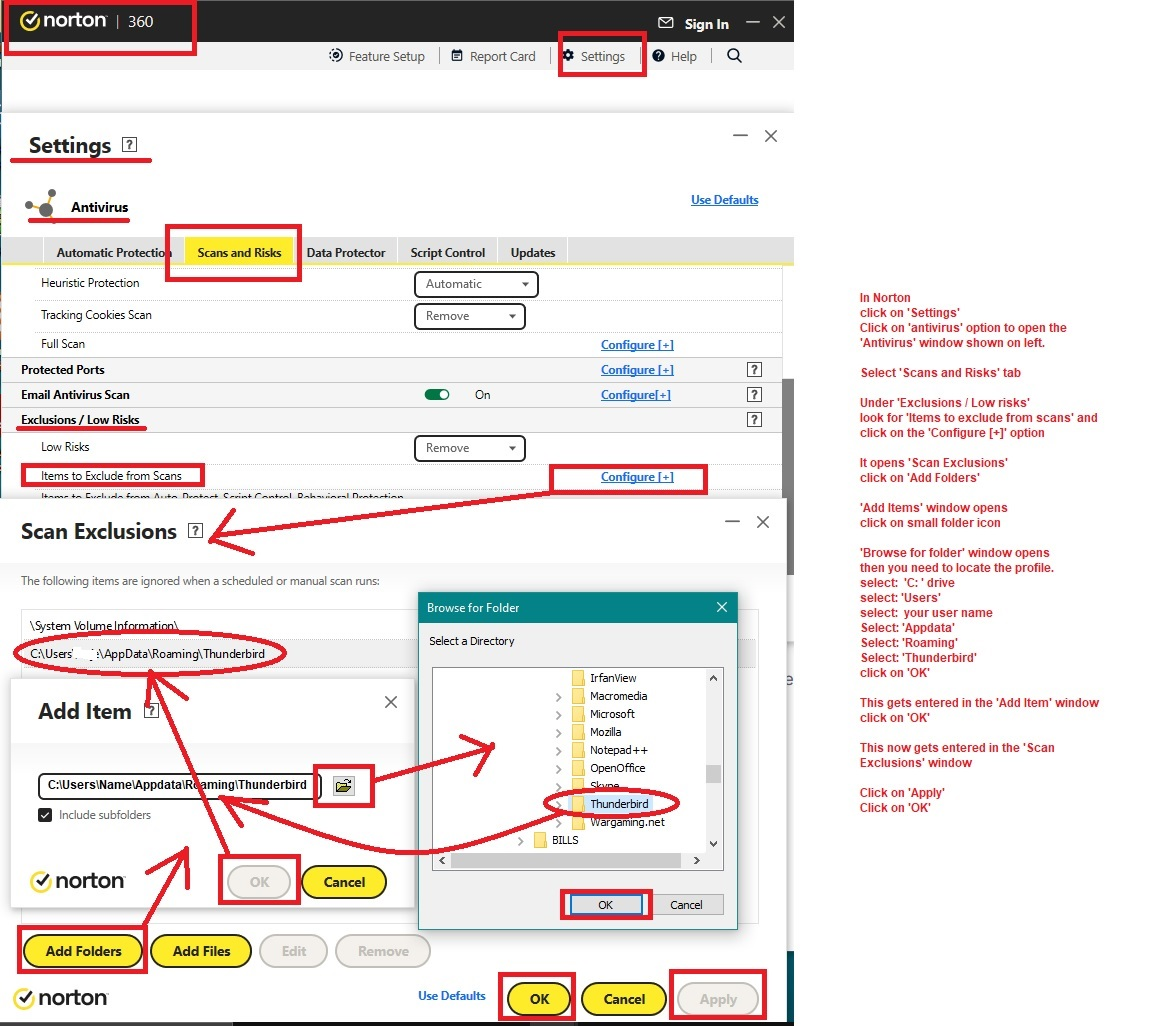Click OK in Browse for Folder

[605, 905]
